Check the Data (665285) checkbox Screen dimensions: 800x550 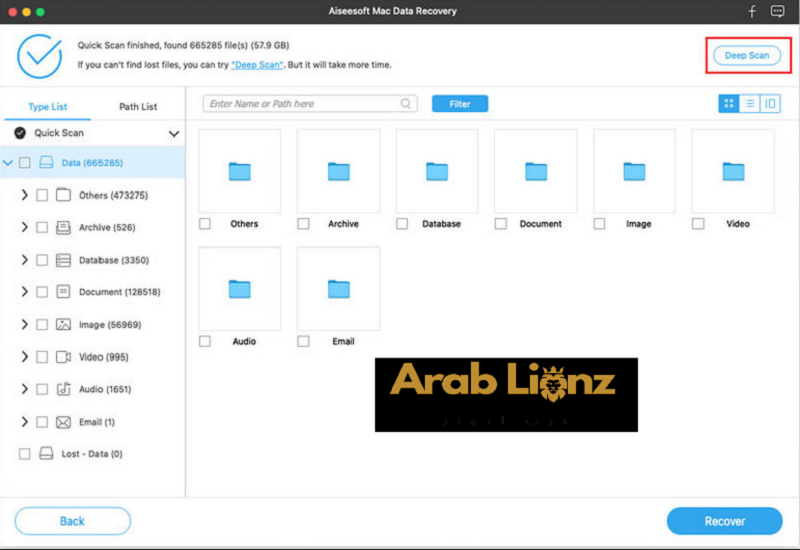coord(24,163)
